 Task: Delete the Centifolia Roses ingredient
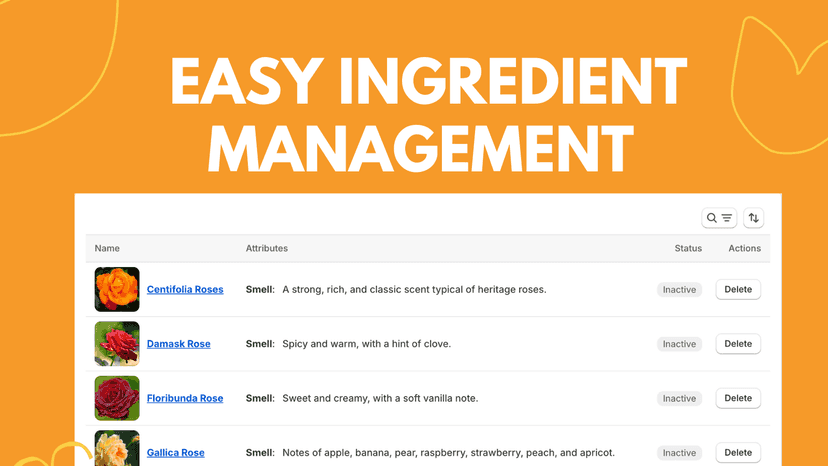pos(738,290)
